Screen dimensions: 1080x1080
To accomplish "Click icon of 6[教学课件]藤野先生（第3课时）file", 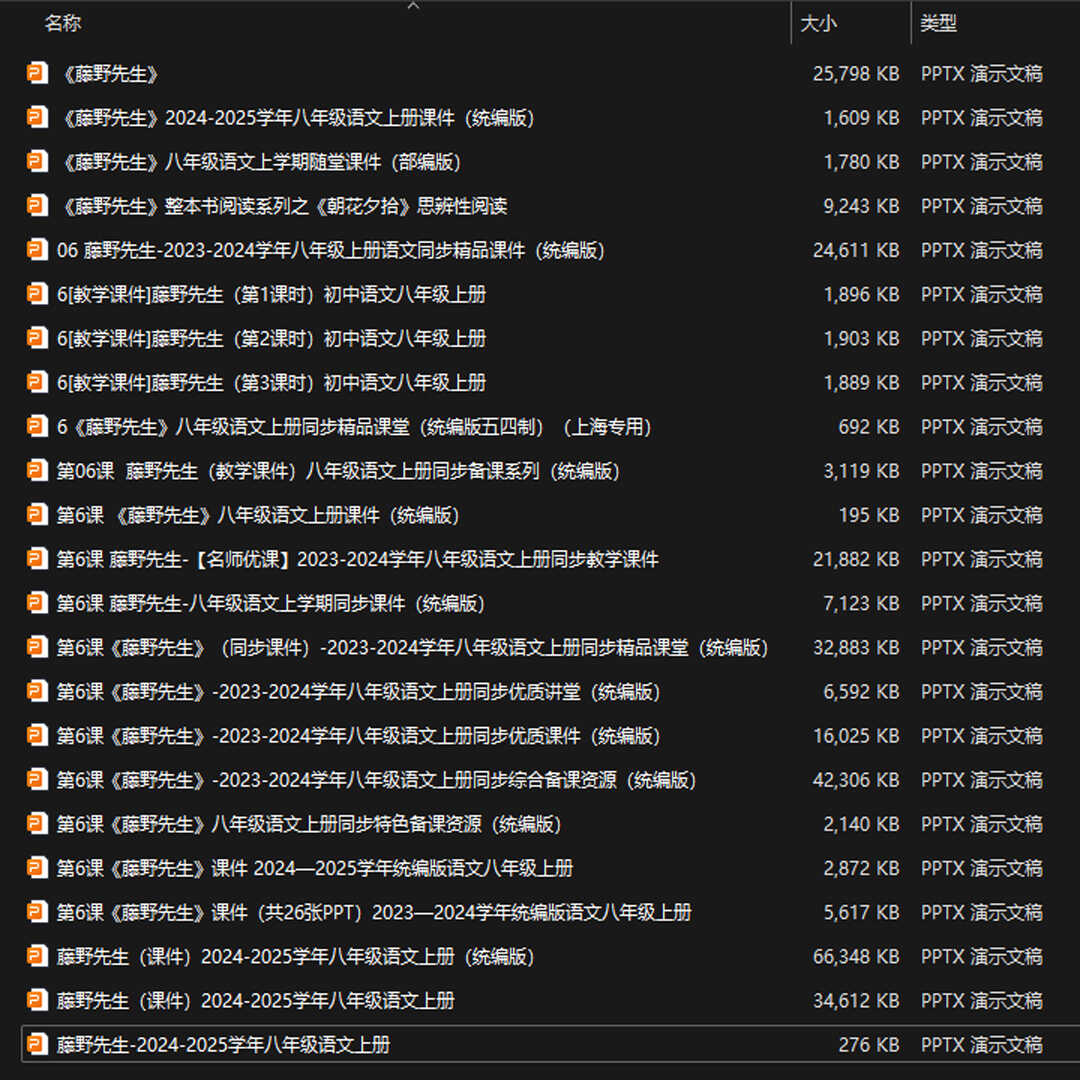I will click(x=37, y=382).
